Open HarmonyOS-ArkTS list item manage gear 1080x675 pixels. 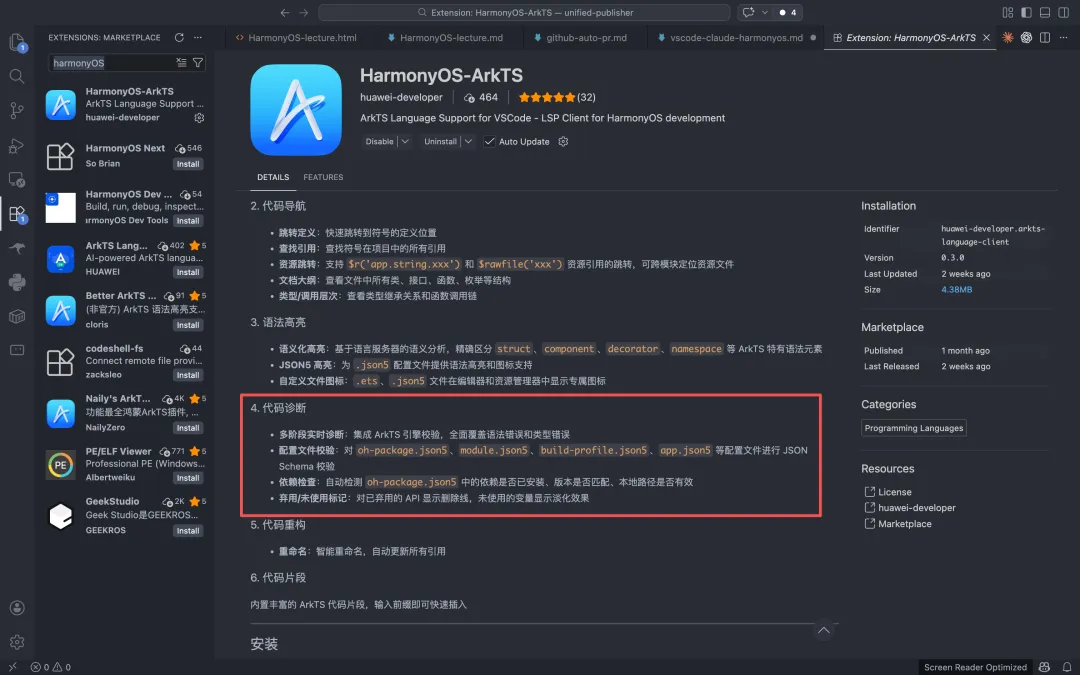pyautogui.click(x=199, y=118)
